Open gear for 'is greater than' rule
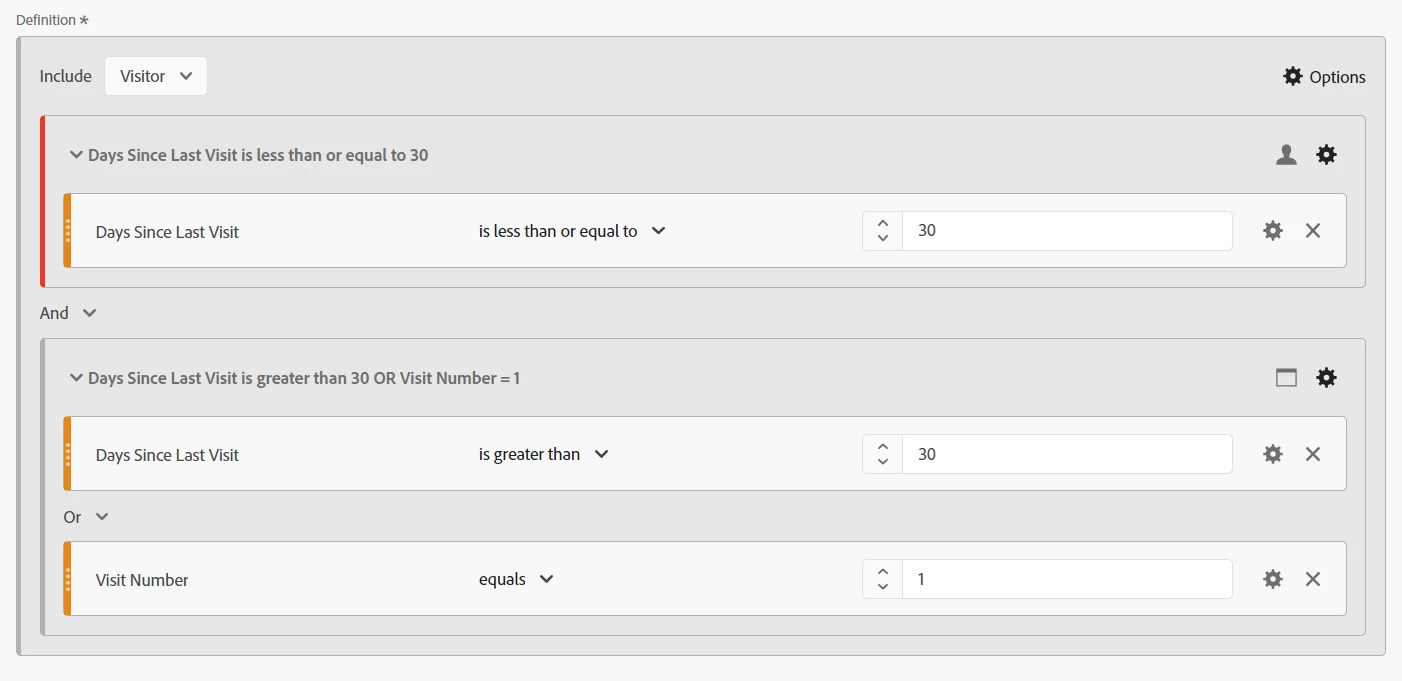 (x=1273, y=454)
